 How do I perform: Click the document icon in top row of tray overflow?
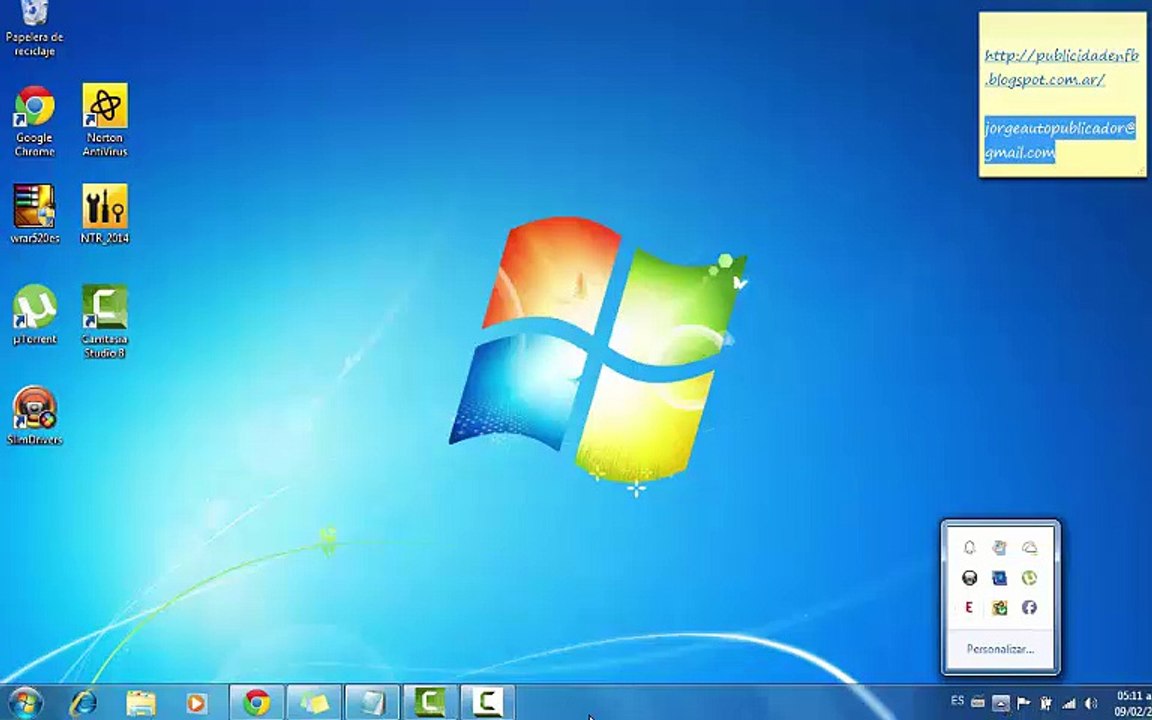coord(999,548)
